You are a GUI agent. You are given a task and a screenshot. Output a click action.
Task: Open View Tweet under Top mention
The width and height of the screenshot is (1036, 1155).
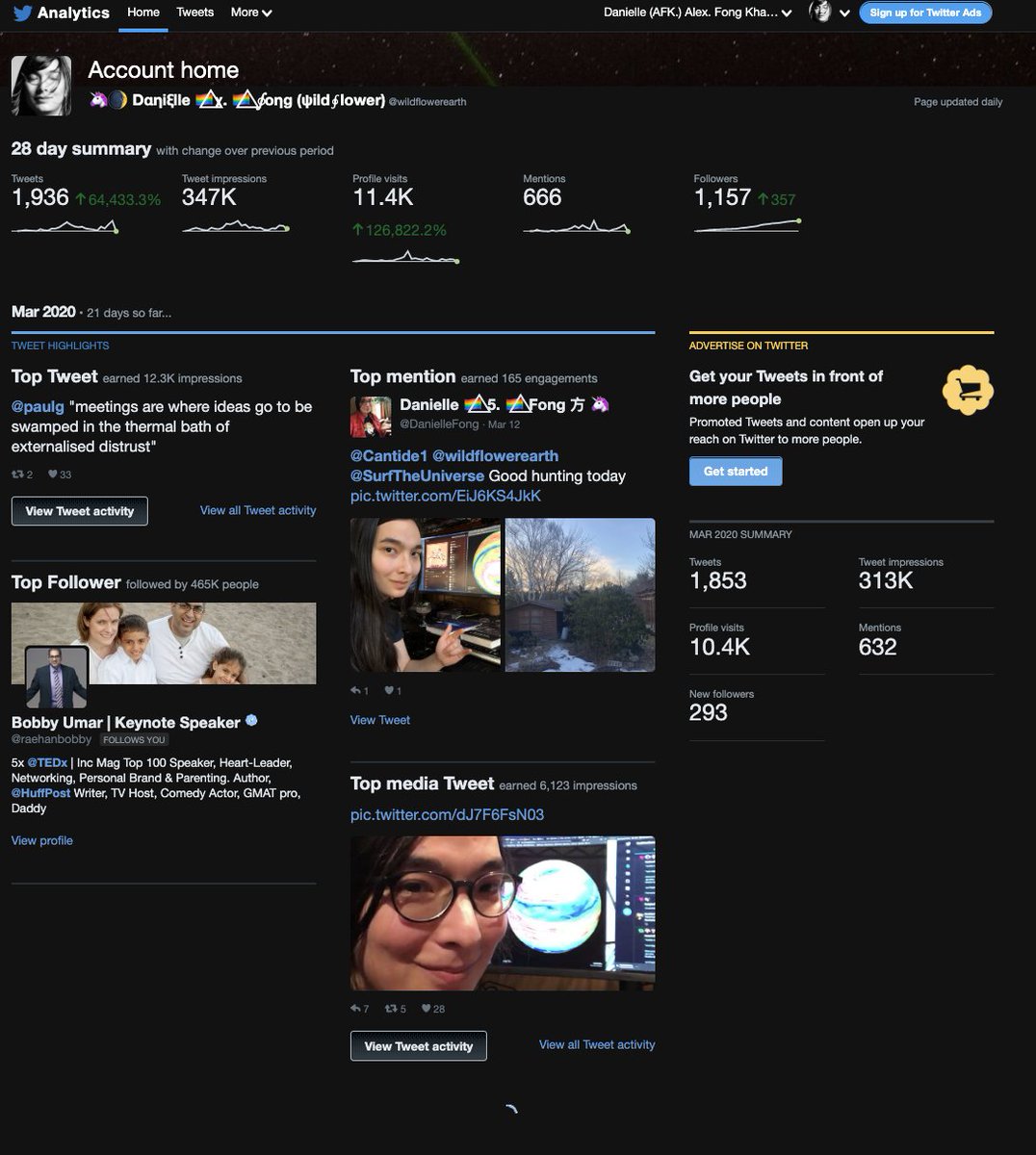click(380, 720)
